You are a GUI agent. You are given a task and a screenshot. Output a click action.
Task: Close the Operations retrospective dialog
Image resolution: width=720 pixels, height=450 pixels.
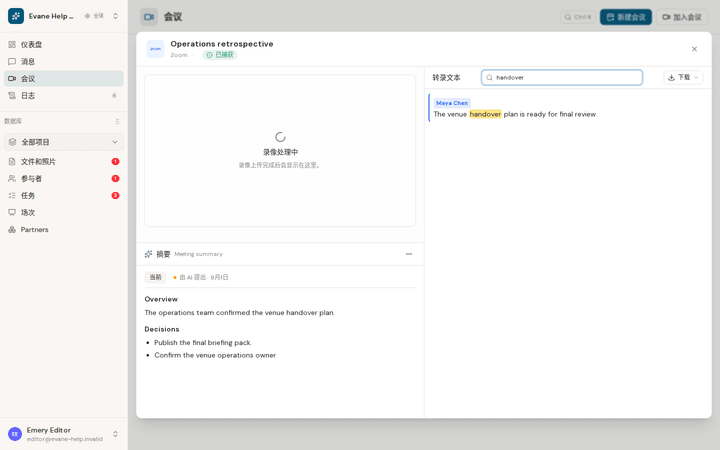[x=694, y=49]
